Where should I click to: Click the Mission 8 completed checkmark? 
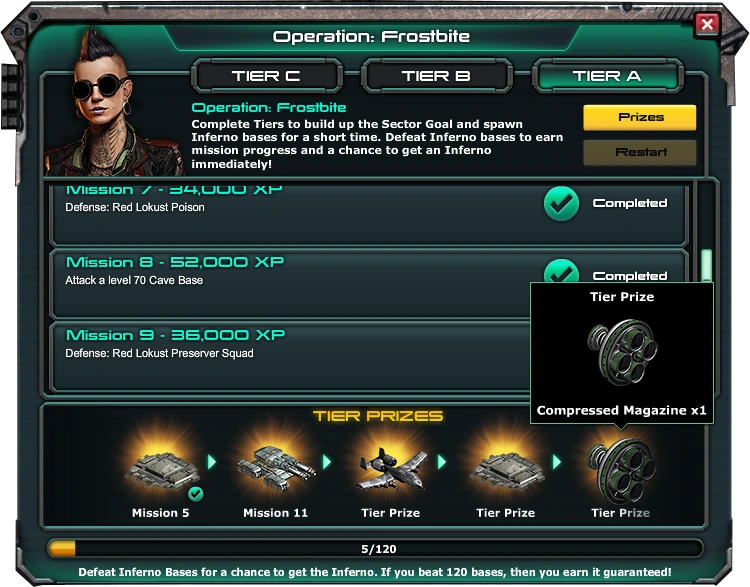[562, 274]
